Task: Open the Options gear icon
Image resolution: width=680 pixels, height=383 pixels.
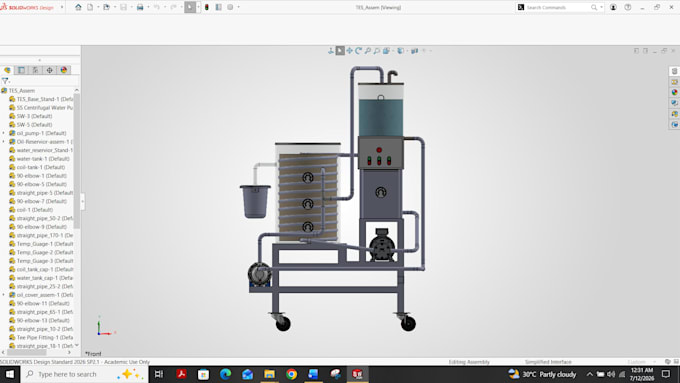Action: [x=230, y=7]
